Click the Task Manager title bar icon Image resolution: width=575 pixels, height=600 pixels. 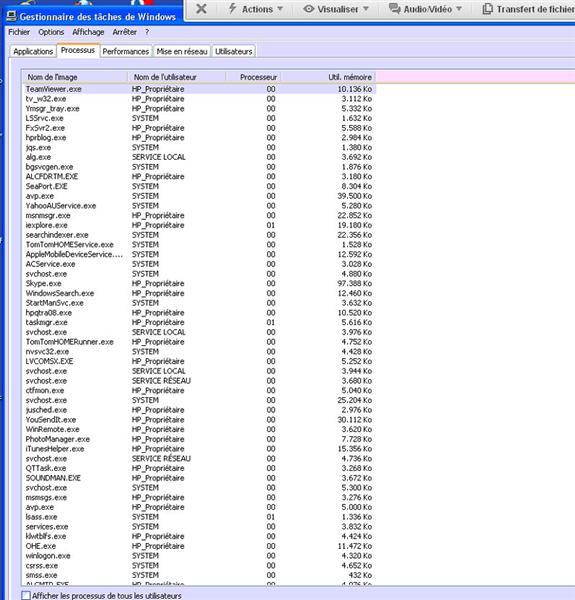[x=11, y=16]
